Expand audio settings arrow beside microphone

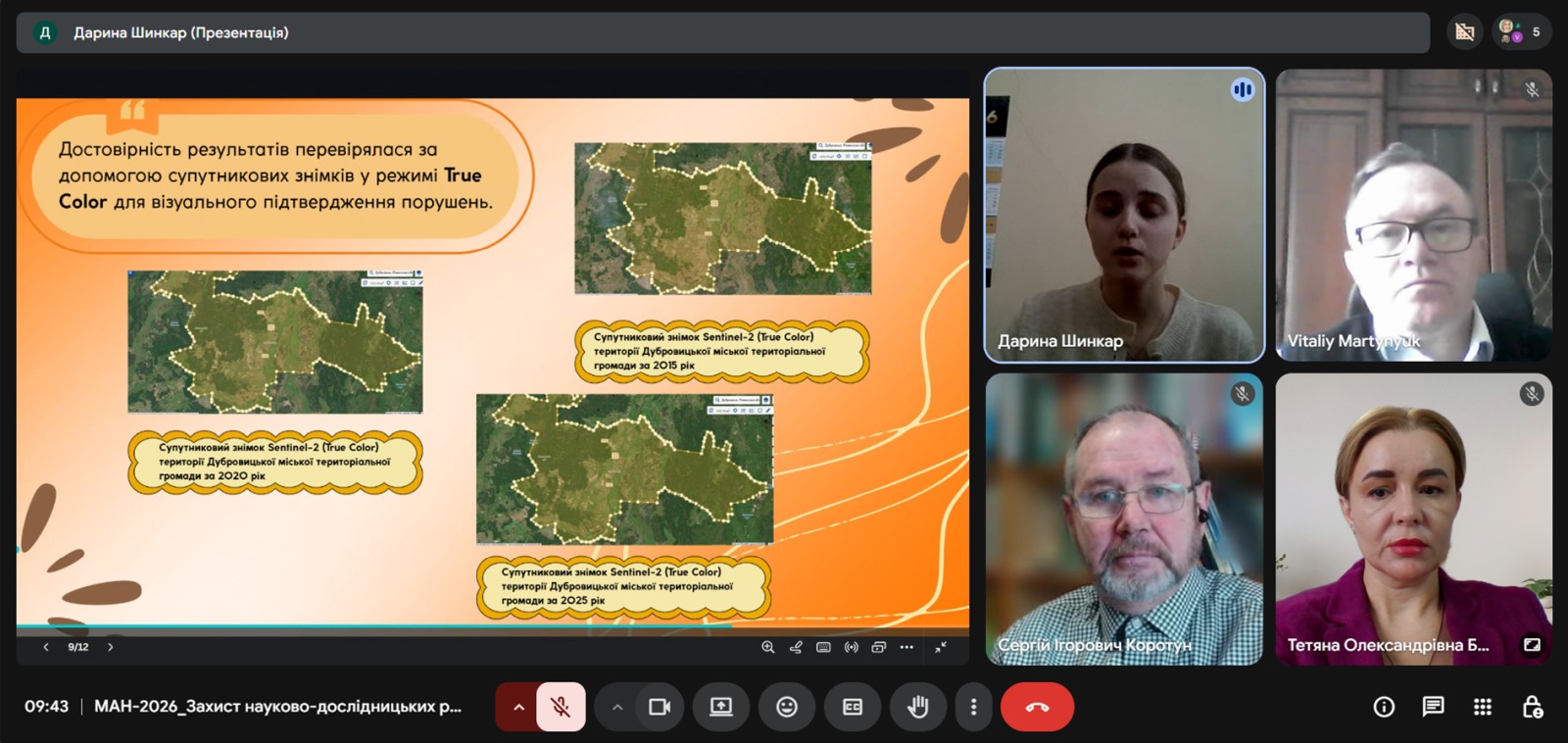click(x=518, y=707)
